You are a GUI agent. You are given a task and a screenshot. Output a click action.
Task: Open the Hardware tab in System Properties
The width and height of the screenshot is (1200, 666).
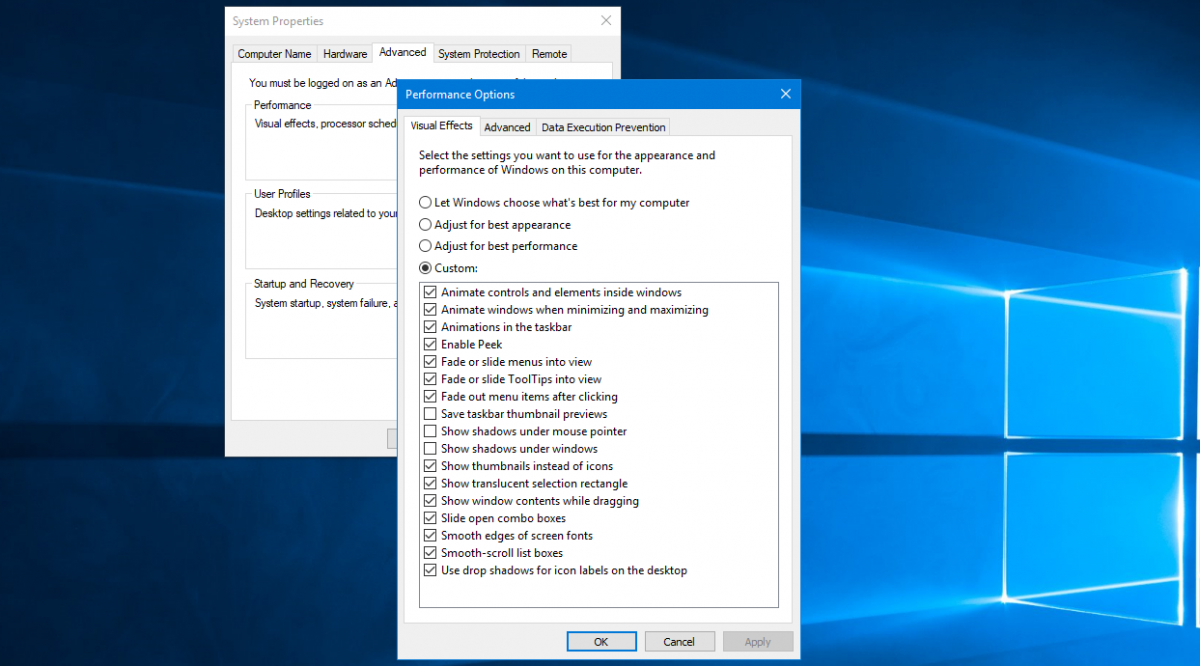point(344,53)
